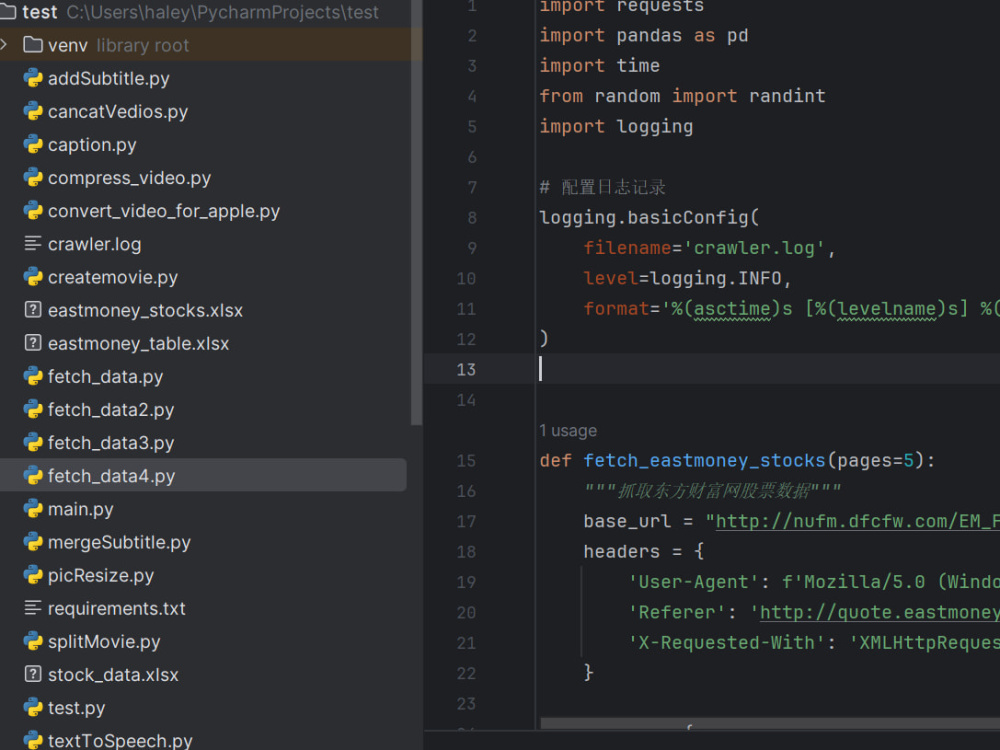Select stock_data.xlsx file name

coord(114,675)
